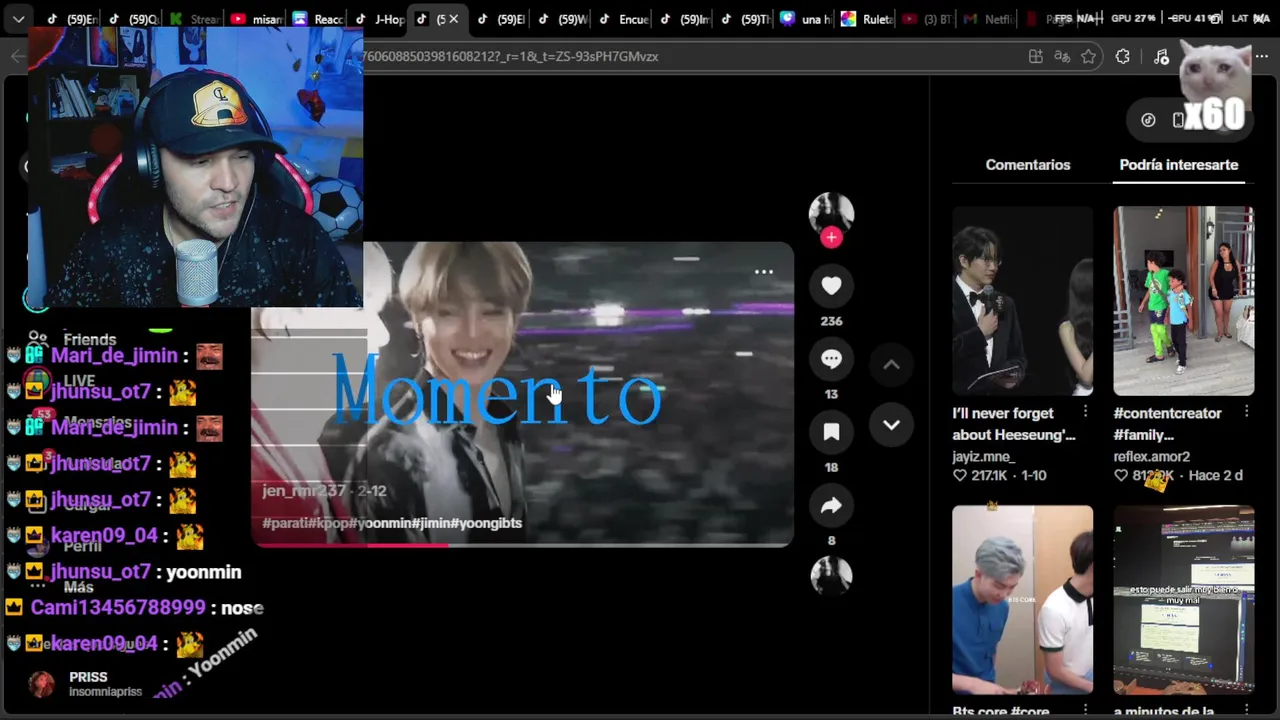Click the translate page icon in address bar
The image size is (1280, 720).
point(1062,57)
